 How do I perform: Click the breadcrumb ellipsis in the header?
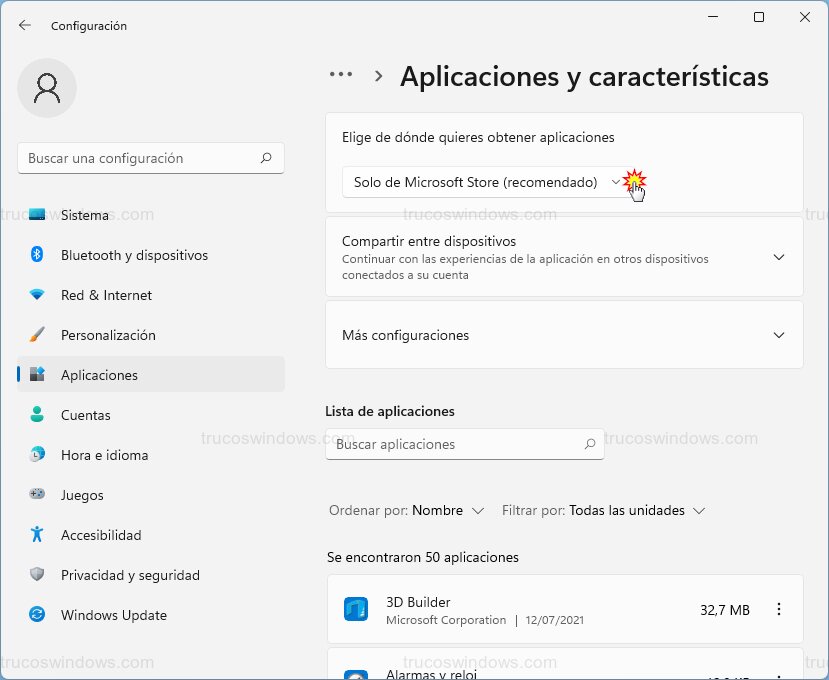pos(341,73)
